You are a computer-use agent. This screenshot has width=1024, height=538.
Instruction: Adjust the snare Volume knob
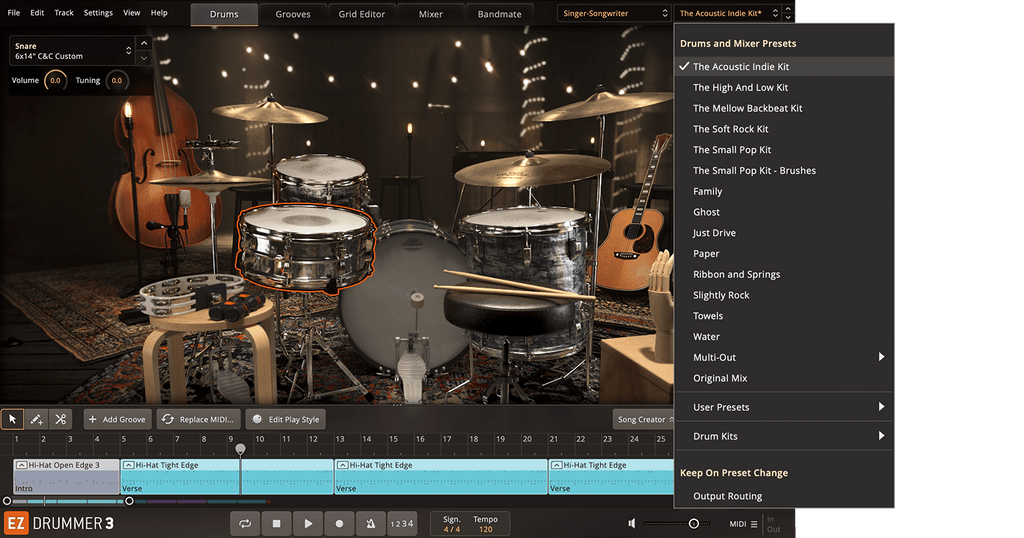(56, 80)
